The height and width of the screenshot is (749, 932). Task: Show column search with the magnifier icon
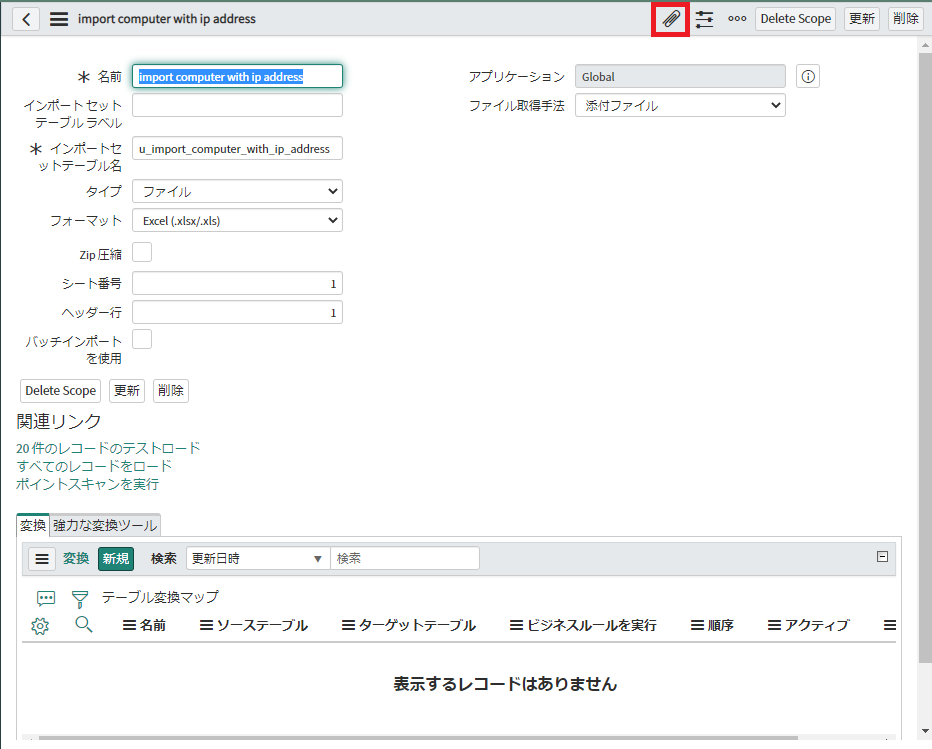tap(84, 624)
